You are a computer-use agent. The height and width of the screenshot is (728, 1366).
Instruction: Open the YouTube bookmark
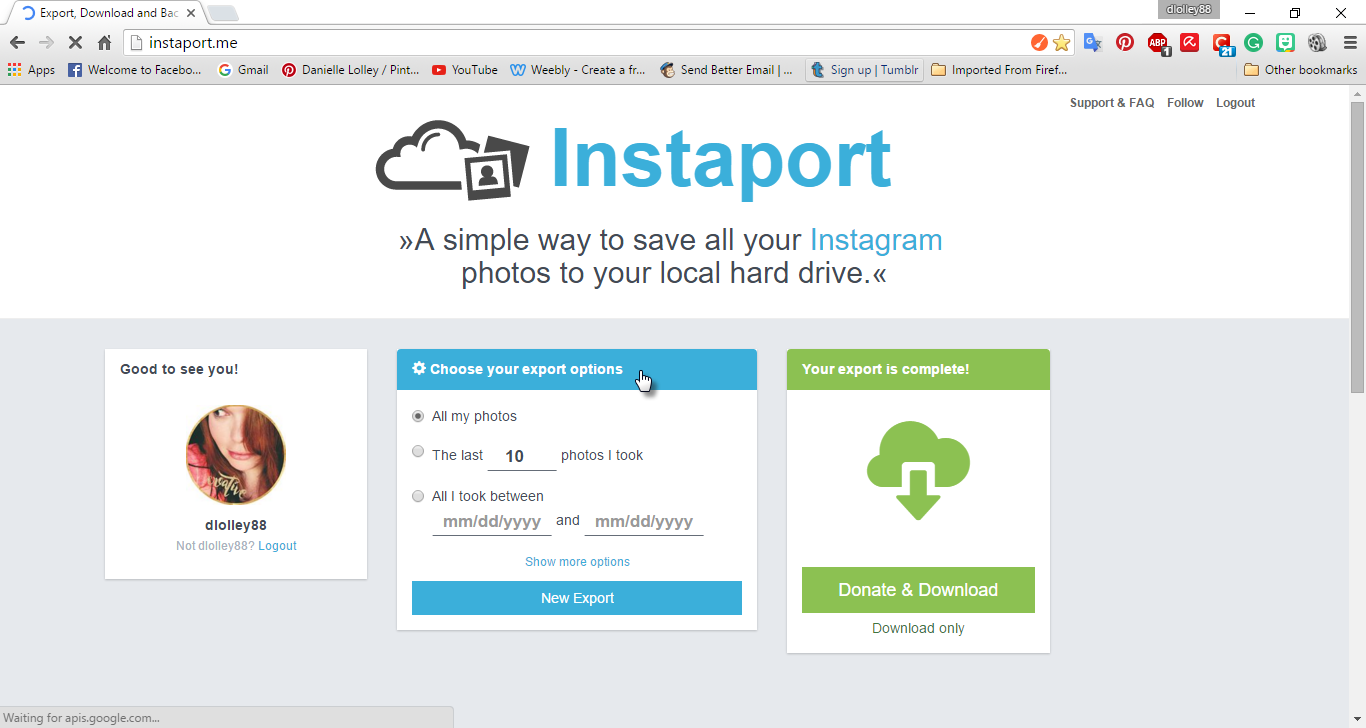pyautogui.click(x=464, y=70)
